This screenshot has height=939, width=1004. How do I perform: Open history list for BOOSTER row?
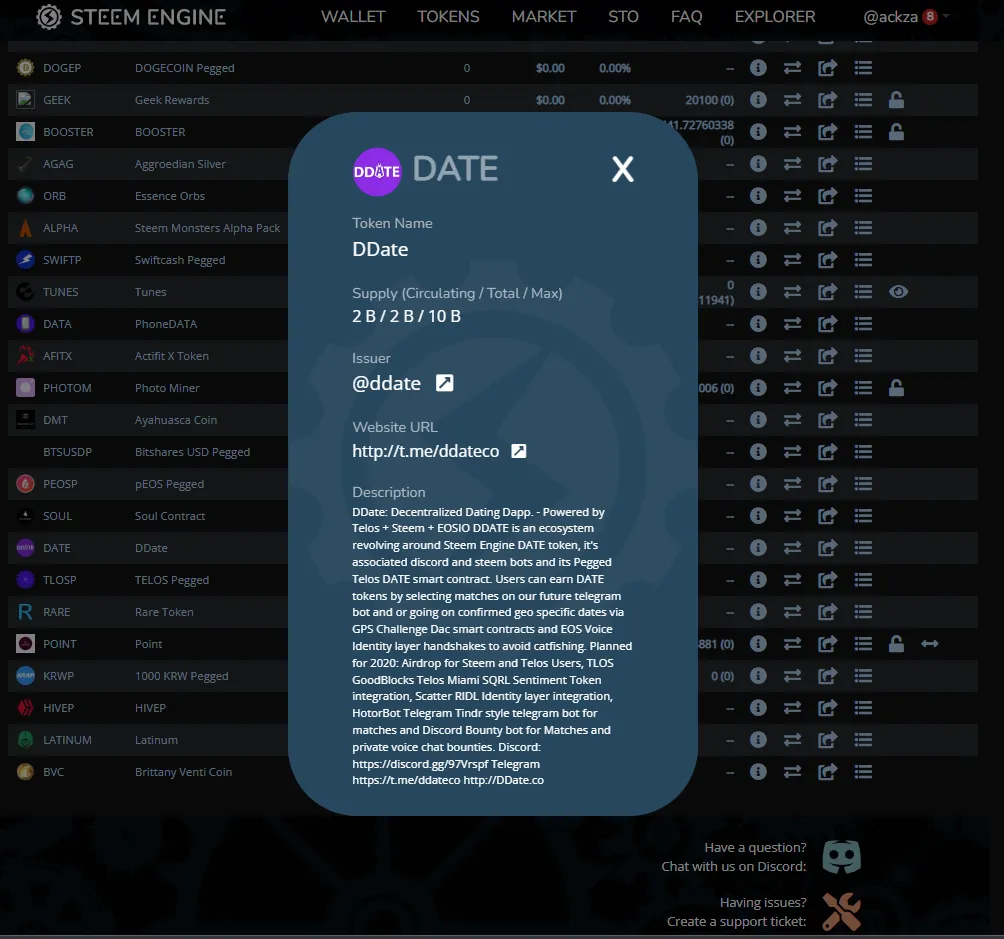tap(863, 131)
